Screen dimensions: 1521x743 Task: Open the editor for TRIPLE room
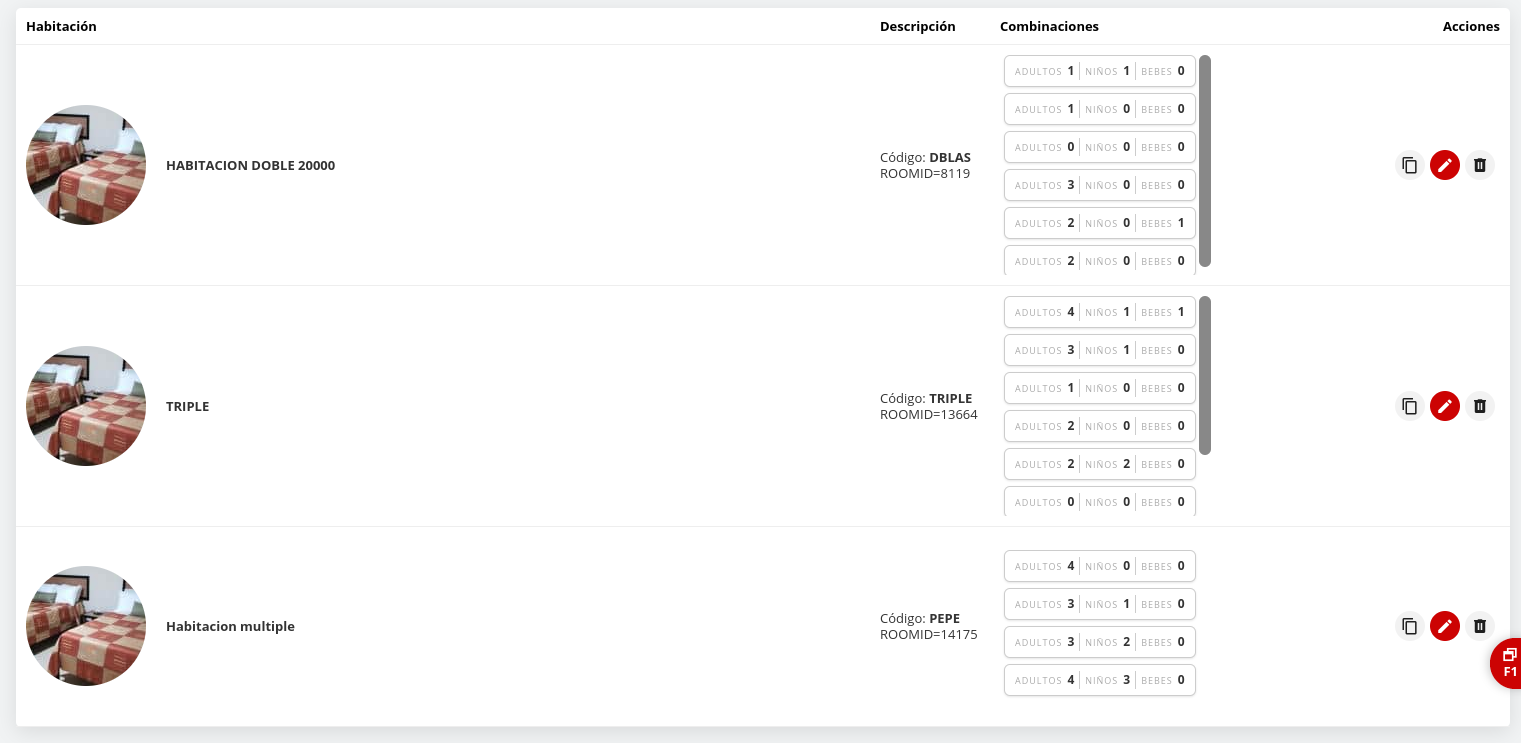(x=1444, y=406)
